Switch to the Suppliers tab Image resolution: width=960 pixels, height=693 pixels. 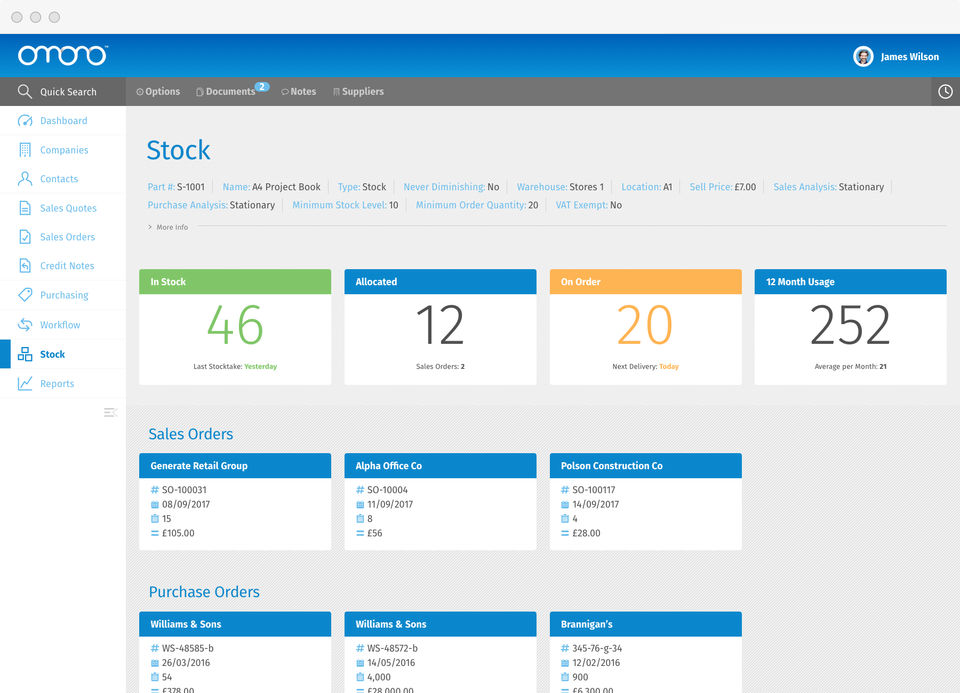pyautogui.click(x=359, y=91)
